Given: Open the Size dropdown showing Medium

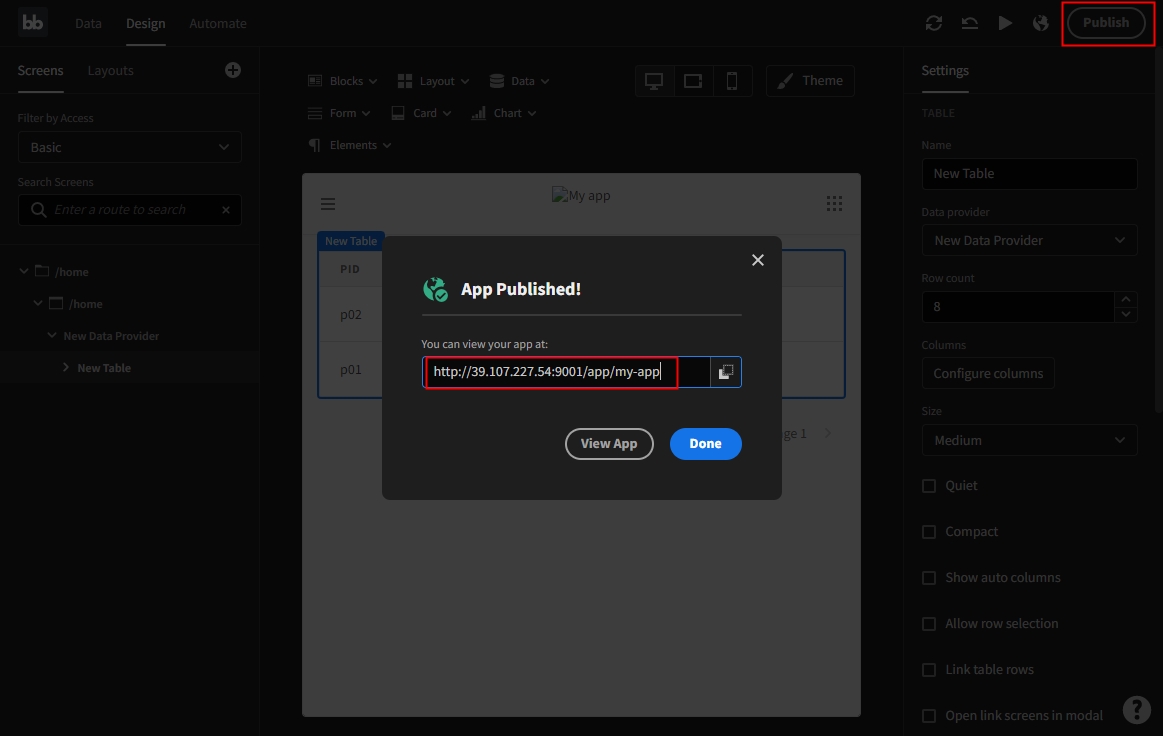Looking at the screenshot, I should (1029, 440).
